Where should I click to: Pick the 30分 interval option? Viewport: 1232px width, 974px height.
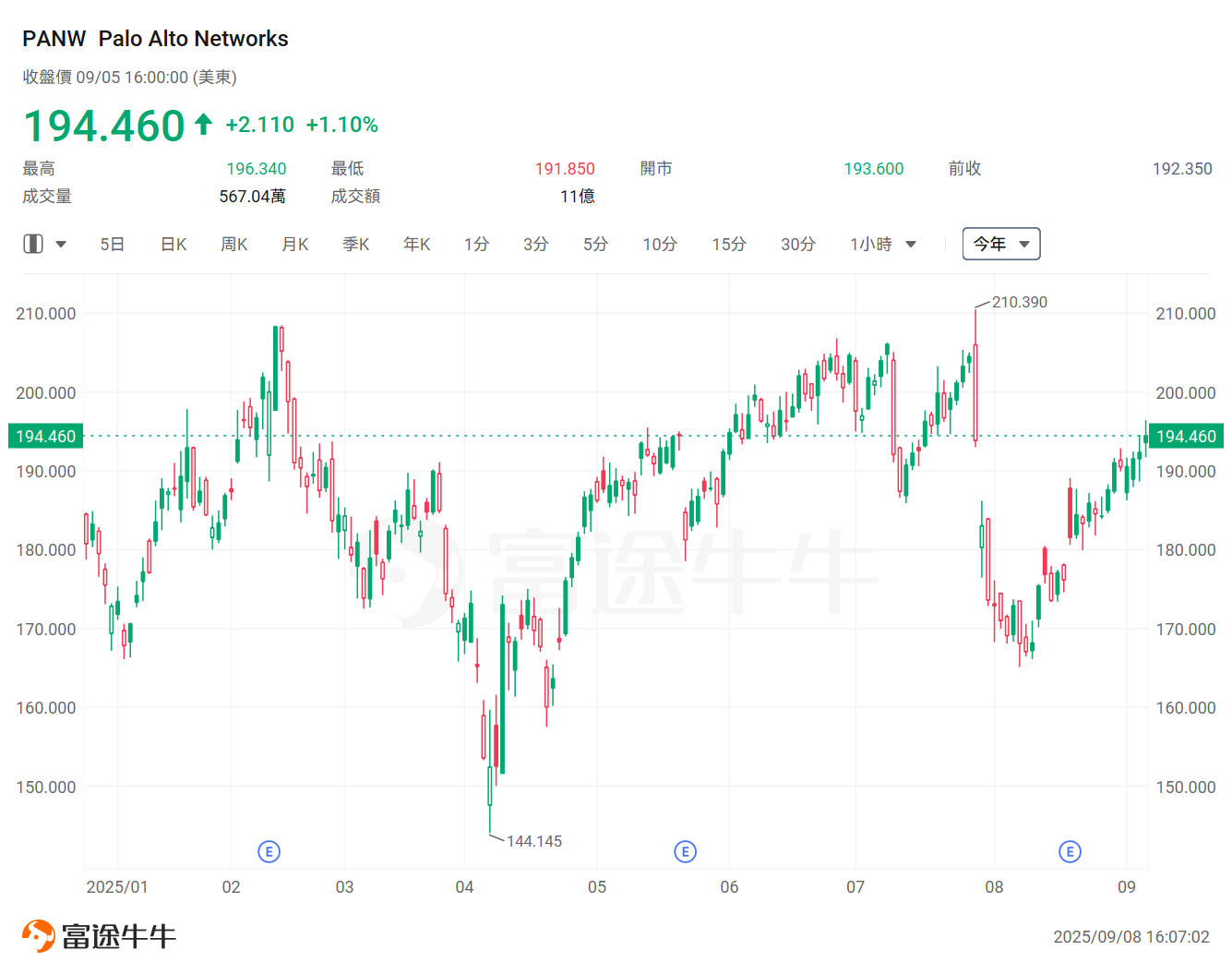click(798, 245)
